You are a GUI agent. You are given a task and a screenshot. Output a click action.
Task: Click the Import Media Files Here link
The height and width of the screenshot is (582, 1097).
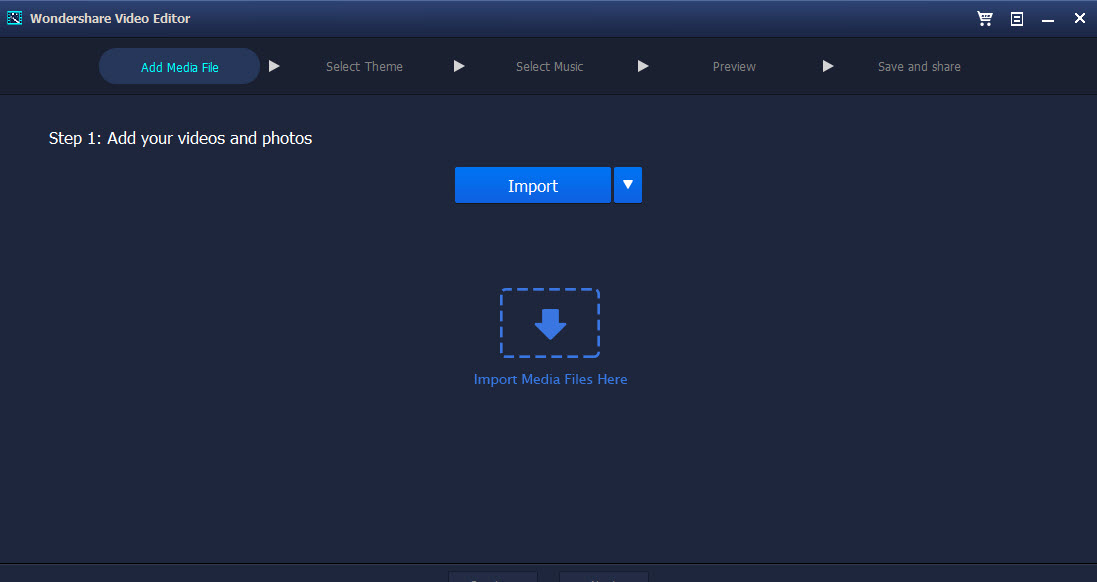point(551,379)
